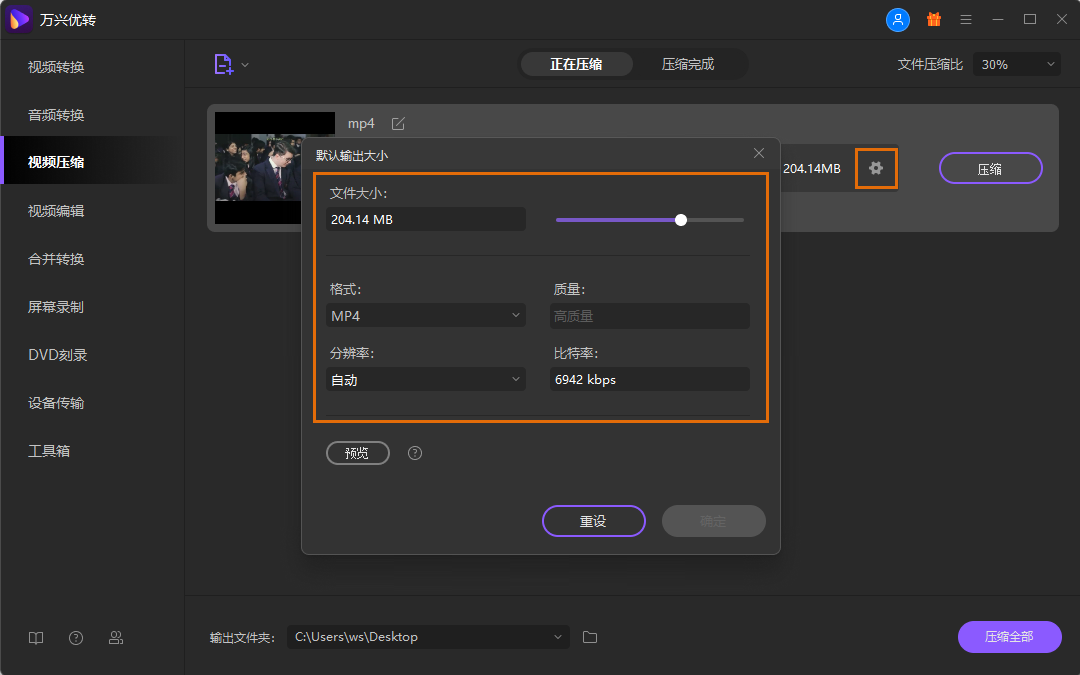Open compression settings gear icon

(876, 168)
